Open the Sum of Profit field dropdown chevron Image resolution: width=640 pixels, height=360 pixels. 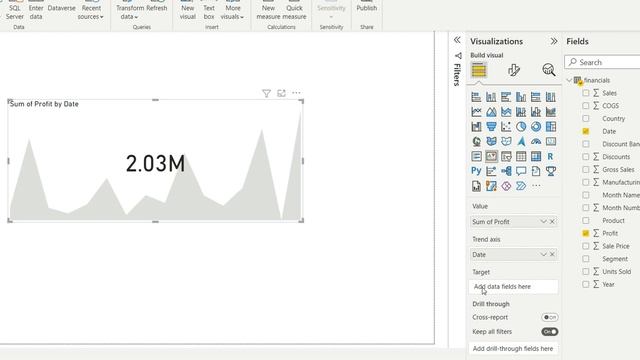coord(543,222)
